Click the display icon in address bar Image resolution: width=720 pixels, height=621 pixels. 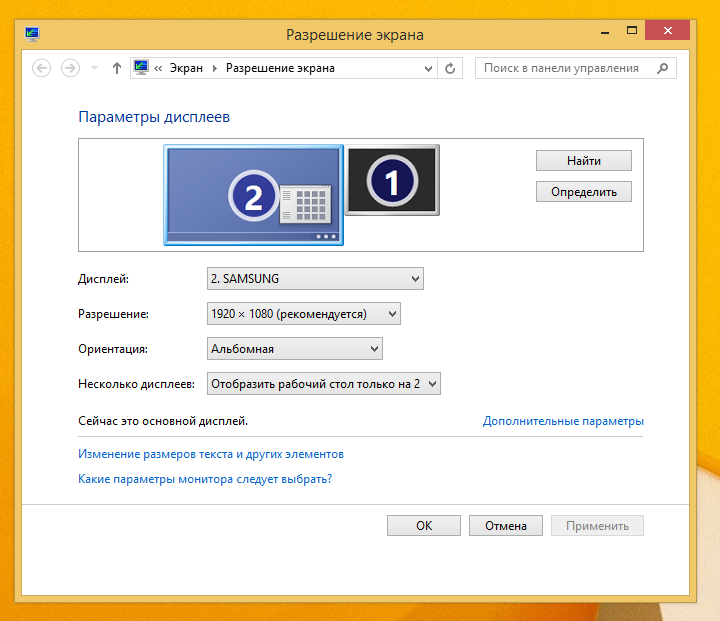click(x=141, y=68)
